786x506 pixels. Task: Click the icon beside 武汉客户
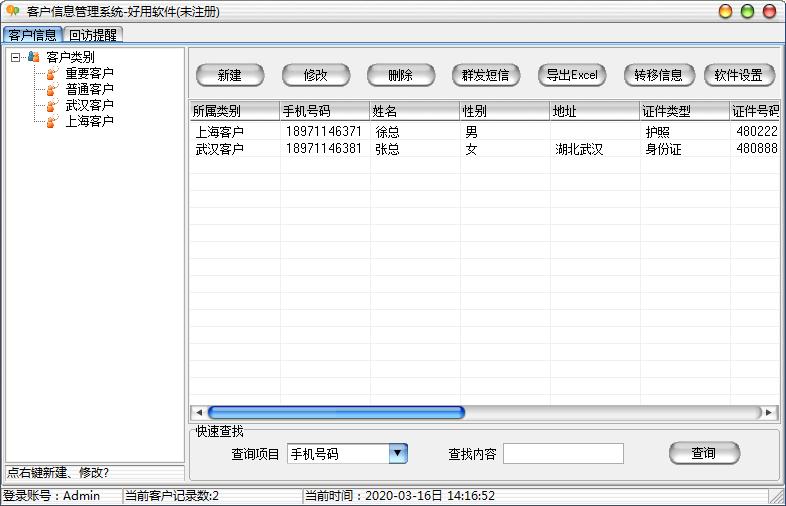point(53,106)
